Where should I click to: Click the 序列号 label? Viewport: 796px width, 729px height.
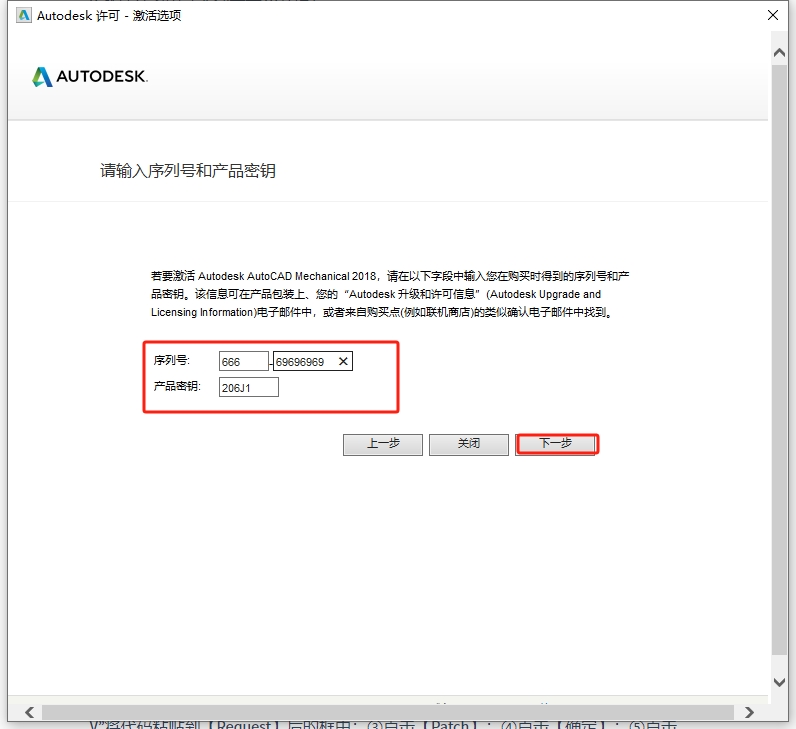click(172, 360)
